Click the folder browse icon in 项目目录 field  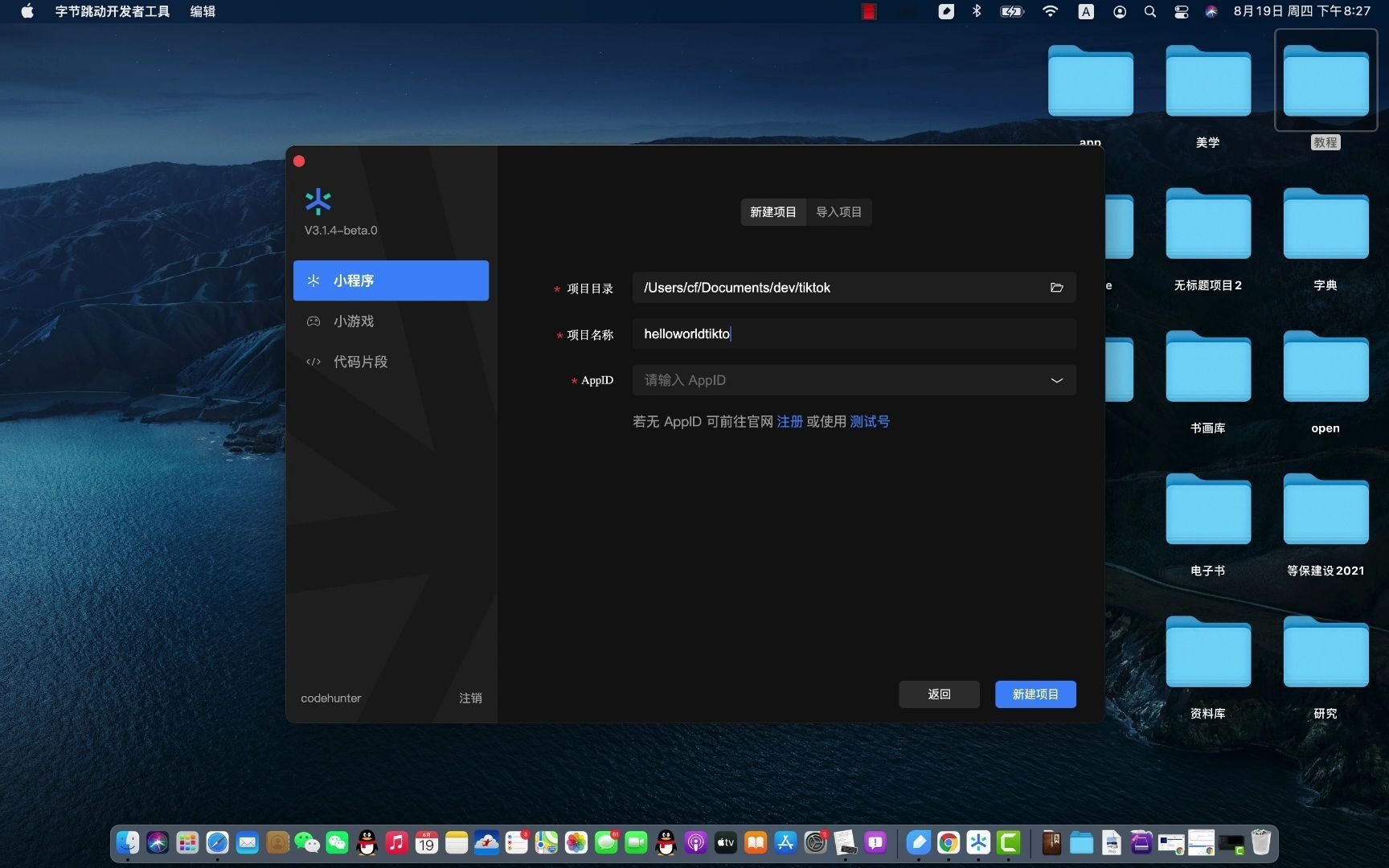(x=1056, y=288)
